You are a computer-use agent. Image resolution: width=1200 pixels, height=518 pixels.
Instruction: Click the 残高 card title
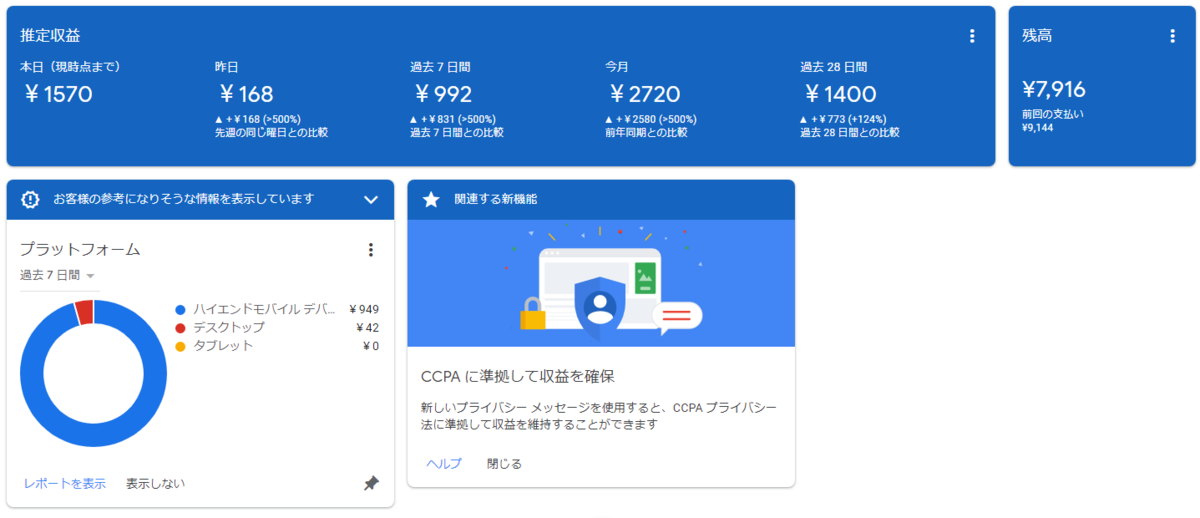pyautogui.click(x=1037, y=35)
